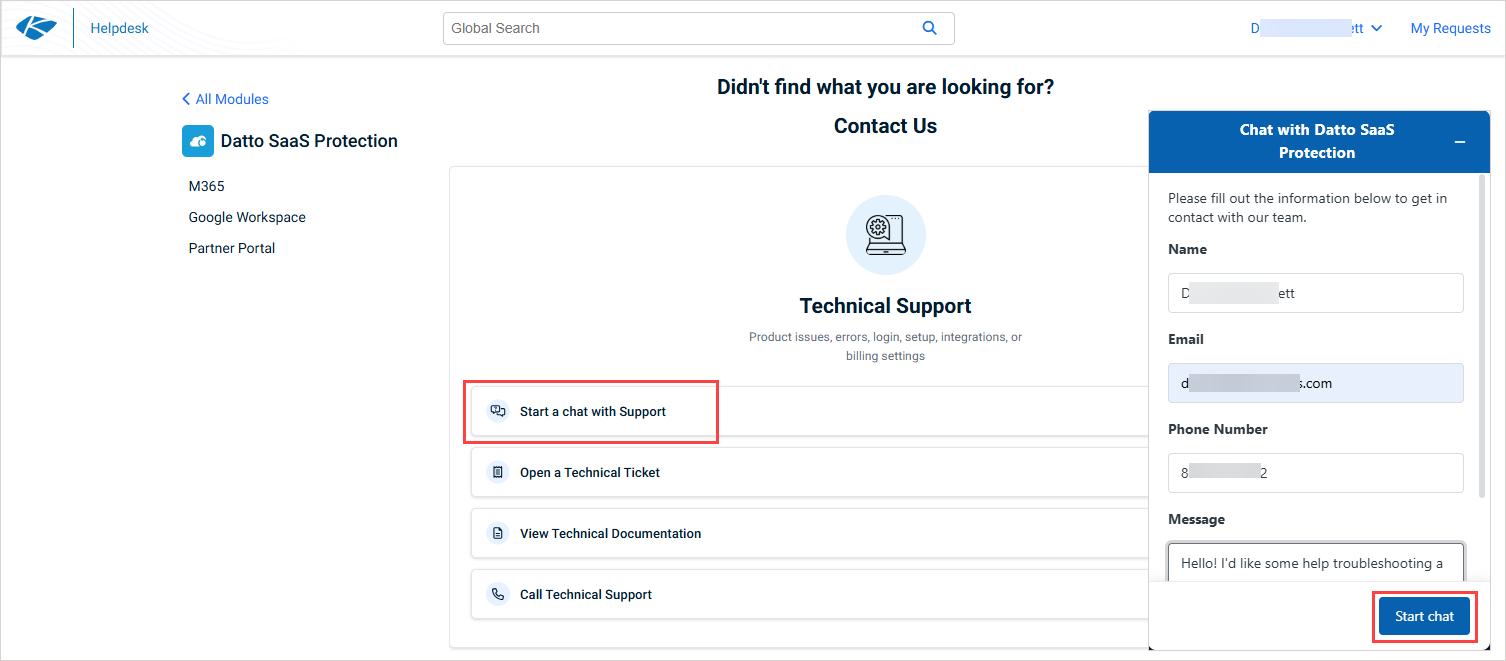Minimize the Datto SaaS Protection chat window
The image size is (1506, 661).
pyautogui.click(x=1459, y=142)
